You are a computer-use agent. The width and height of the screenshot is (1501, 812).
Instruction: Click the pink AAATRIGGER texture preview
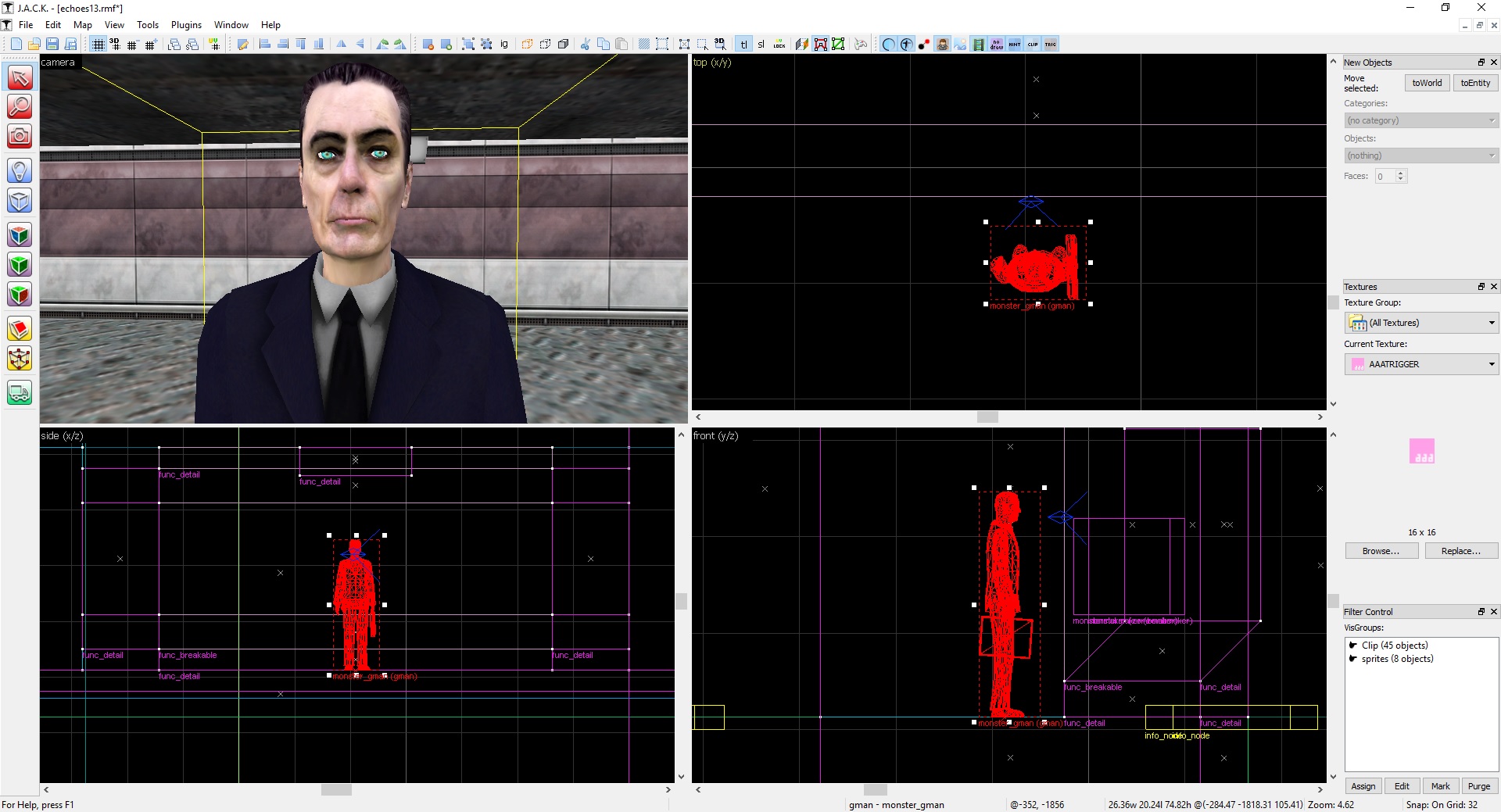1422,451
